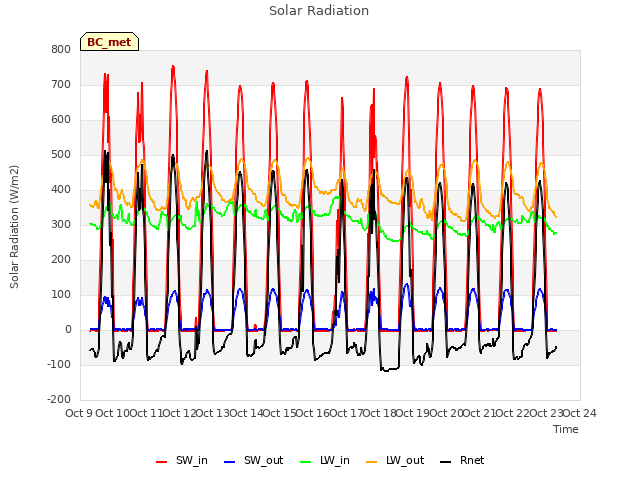Click the green LW_in legend swatch

coord(306,462)
